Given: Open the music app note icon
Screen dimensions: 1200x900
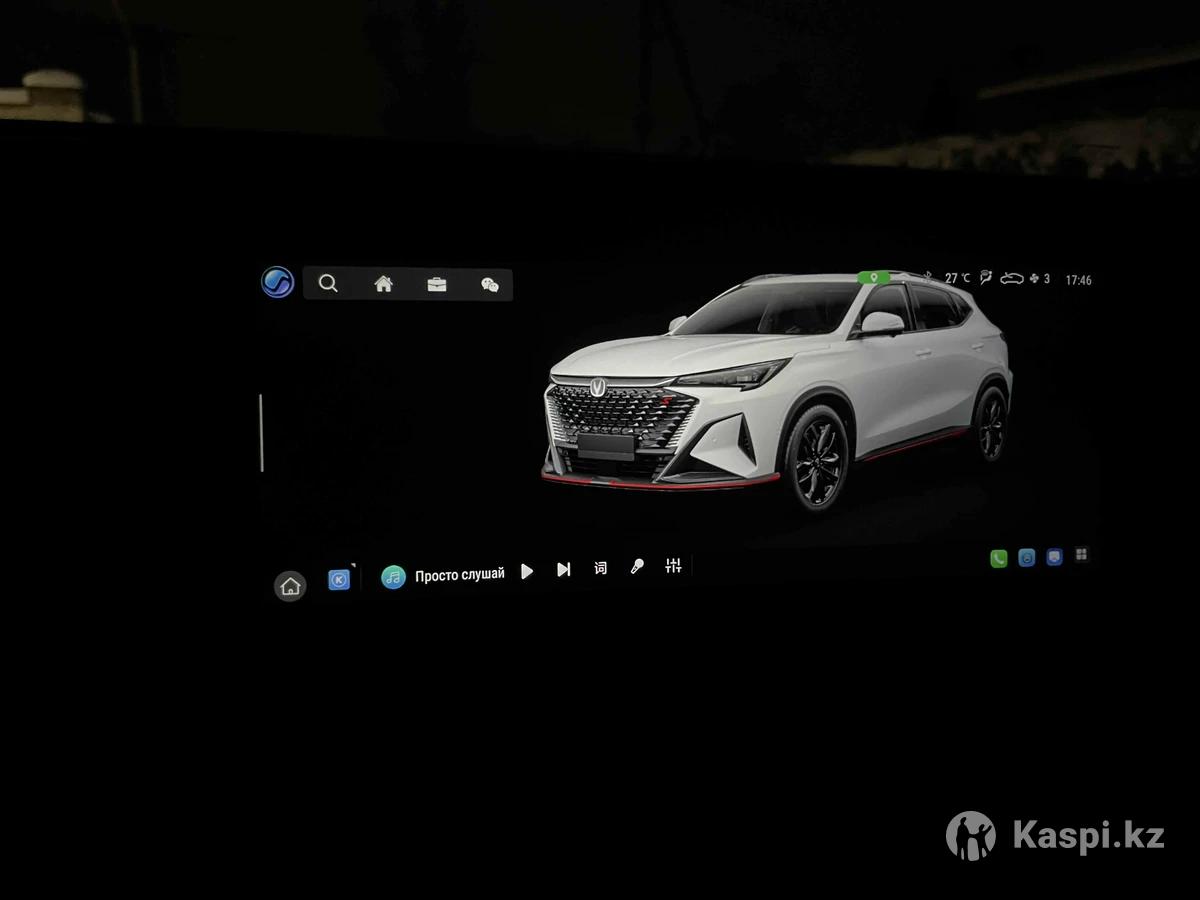Looking at the screenshot, I should point(393,576).
